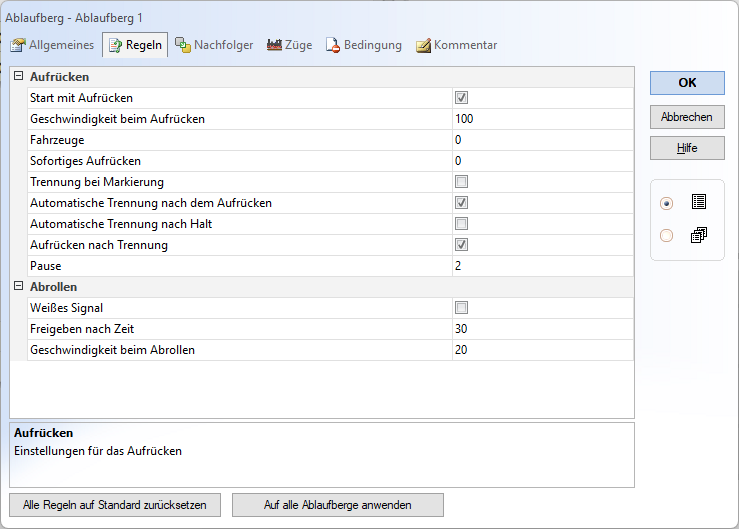Click the Bedingung tab icon
This screenshot has width=739, height=529.
pyautogui.click(x=332, y=45)
